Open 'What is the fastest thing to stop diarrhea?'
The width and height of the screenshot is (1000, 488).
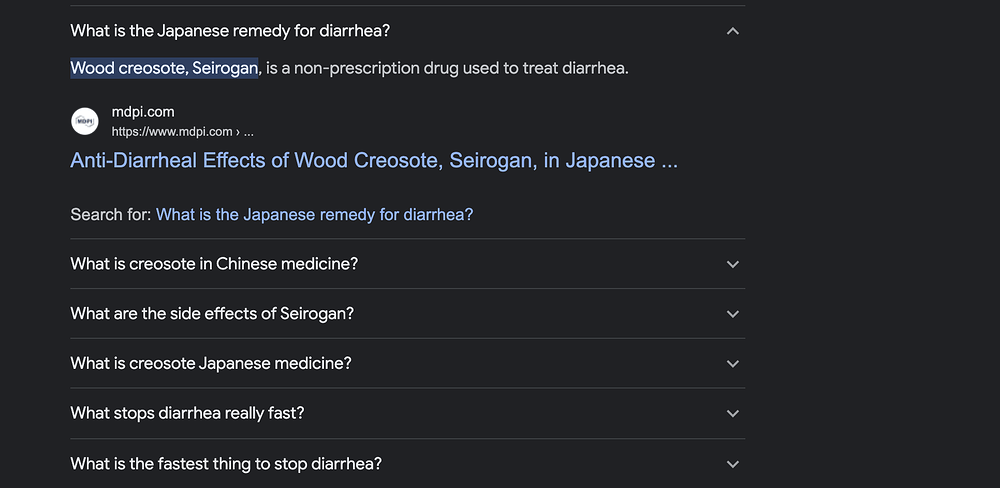click(226, 463)
